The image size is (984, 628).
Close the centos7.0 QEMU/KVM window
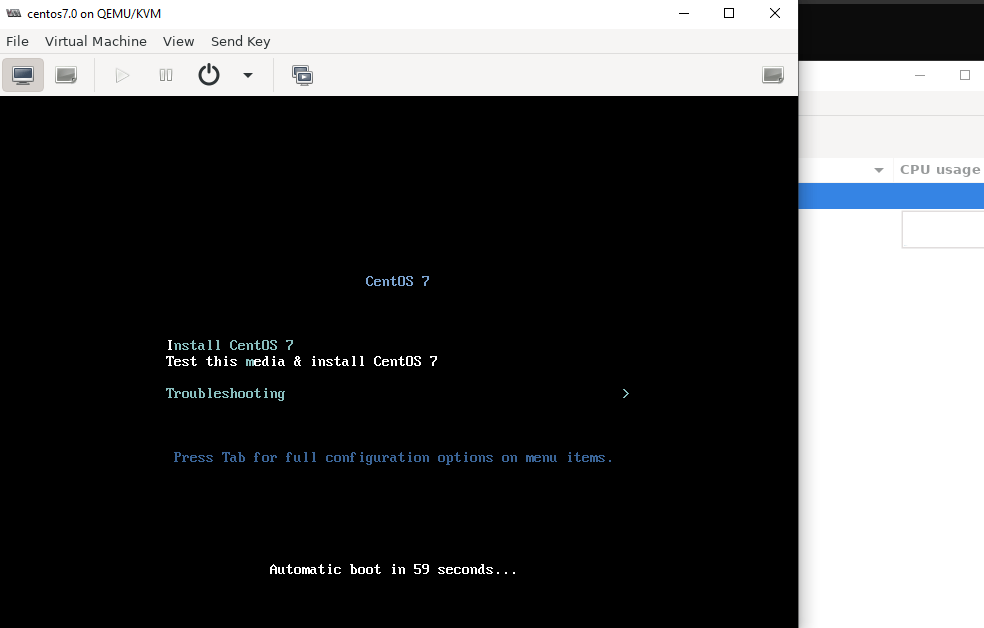(775, 13)
